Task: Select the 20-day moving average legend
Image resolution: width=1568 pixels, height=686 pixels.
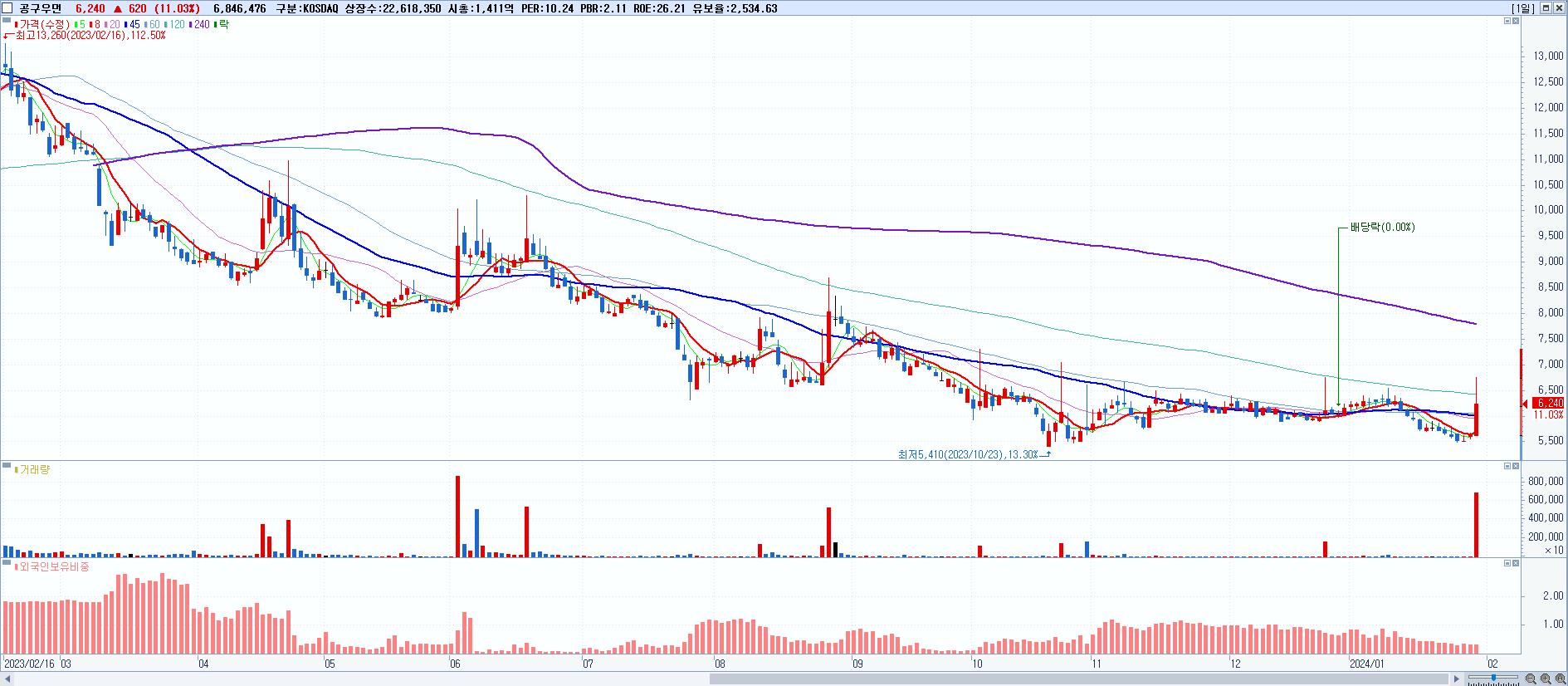Action: tap(113, 24)
